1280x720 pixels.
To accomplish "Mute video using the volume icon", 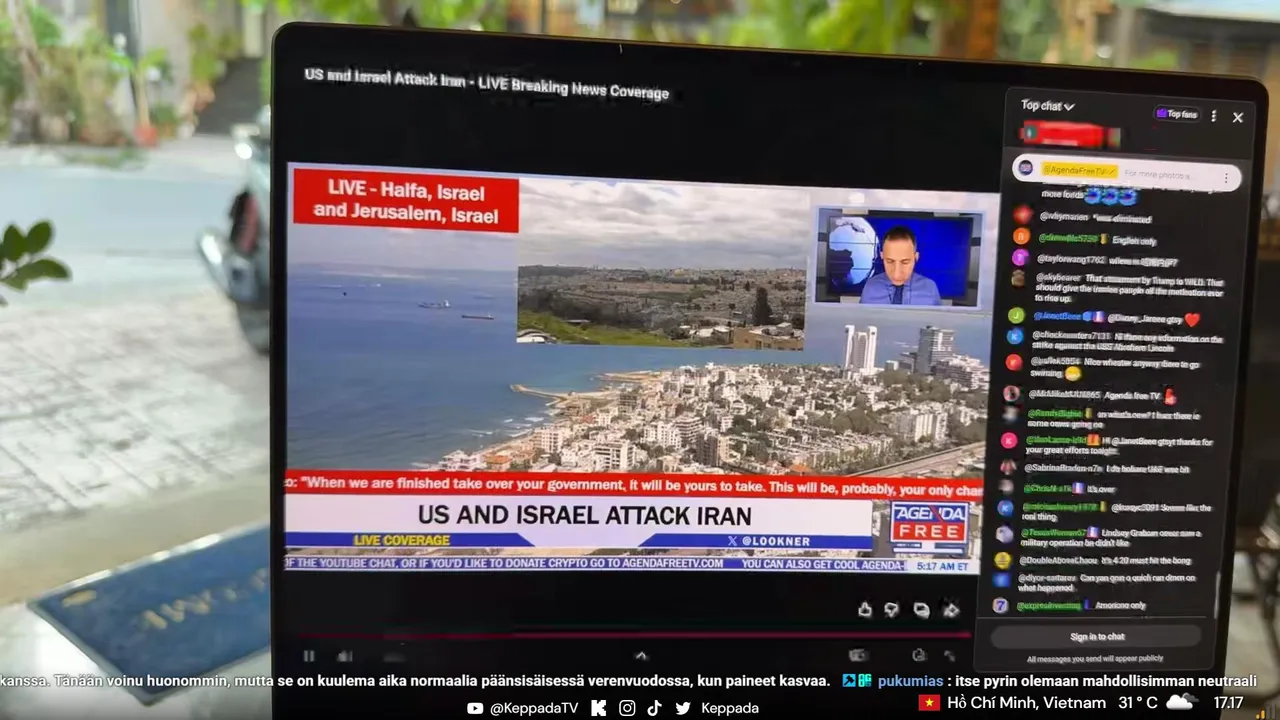I will pyautogui.click(x=344, y=656).
